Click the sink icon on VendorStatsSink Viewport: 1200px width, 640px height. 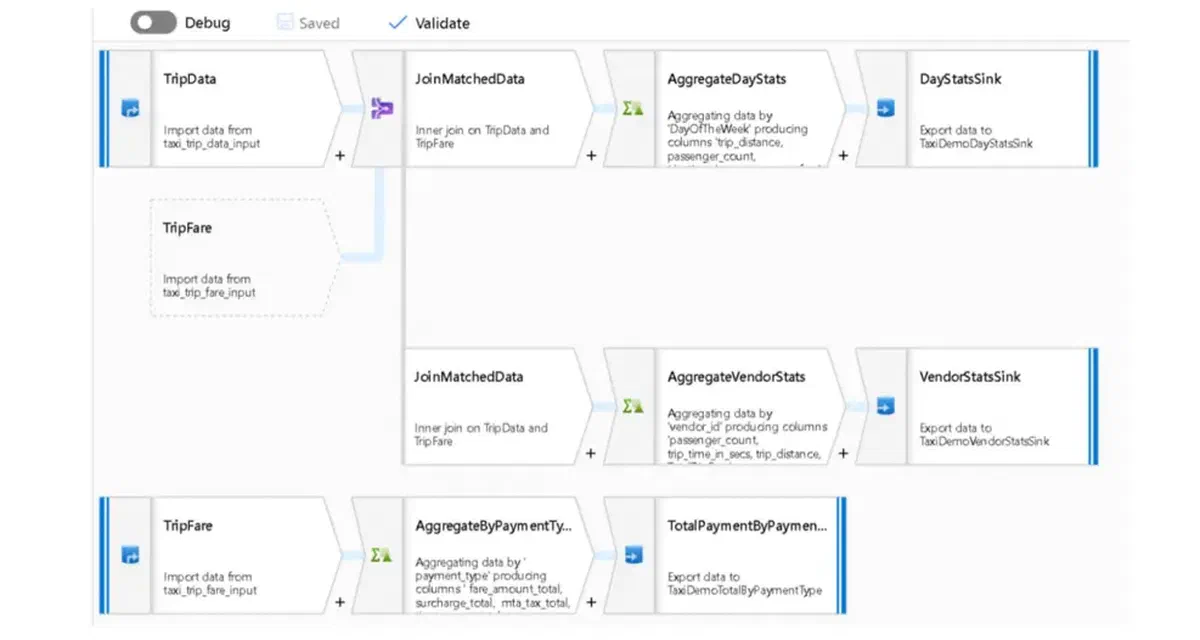(884, 406)
